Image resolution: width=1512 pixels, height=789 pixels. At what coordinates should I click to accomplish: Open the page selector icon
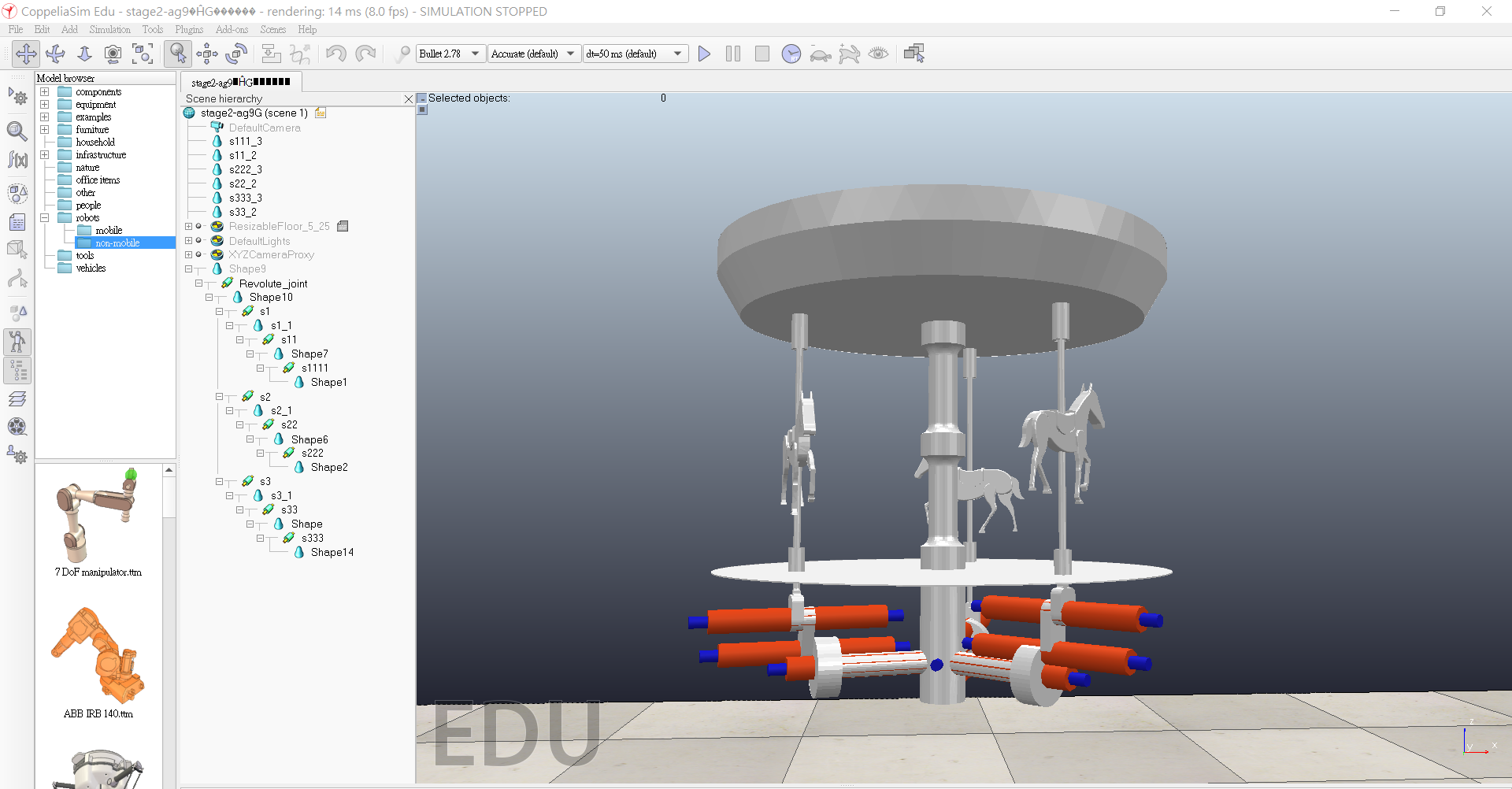point(914,54)
